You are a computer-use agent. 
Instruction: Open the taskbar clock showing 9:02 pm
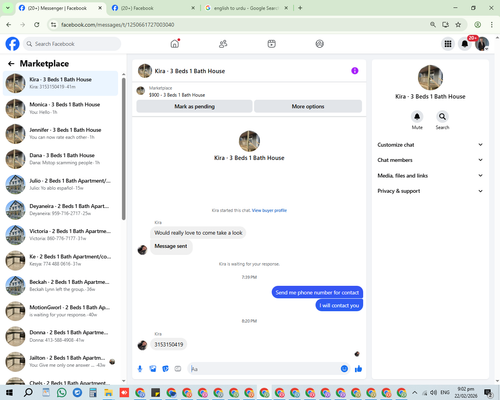[x=466, y=392]
